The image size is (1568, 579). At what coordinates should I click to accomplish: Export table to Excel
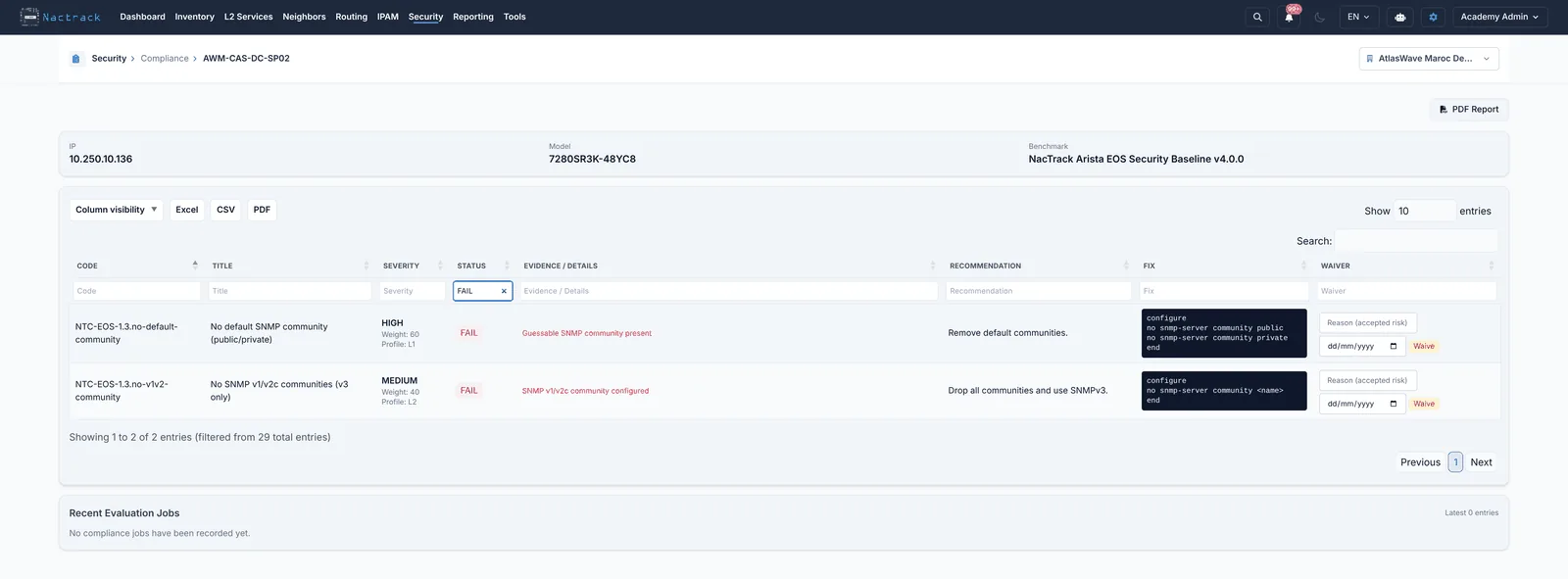tap(186, 210)
